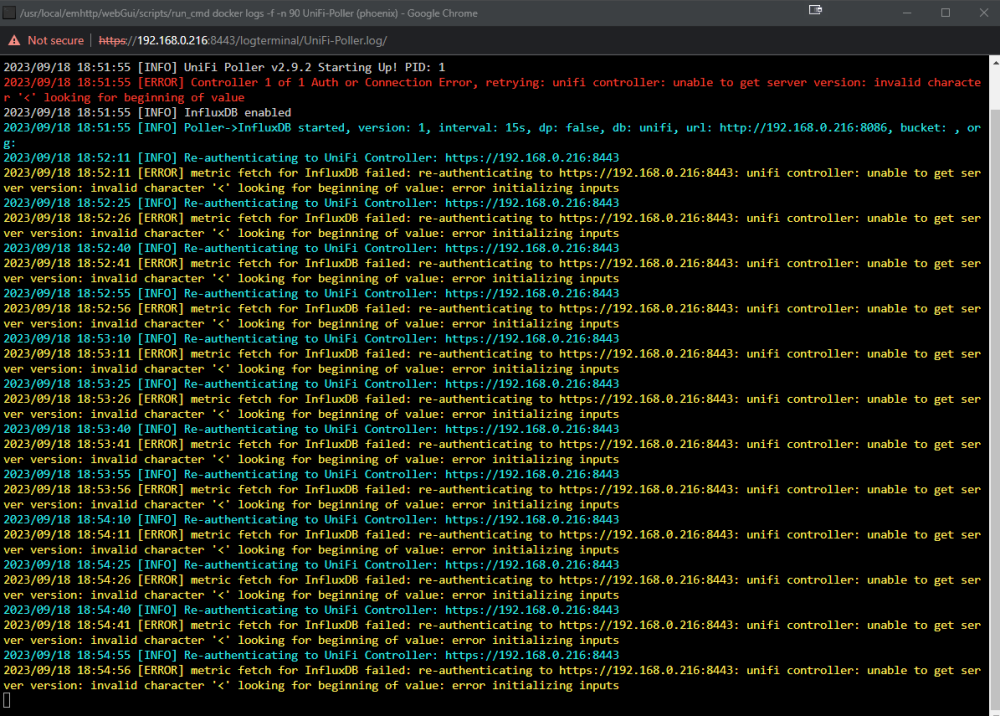The image size is (1000, 716).
Task: Click the scrollbar down arrow
Action: click(995, 712)
